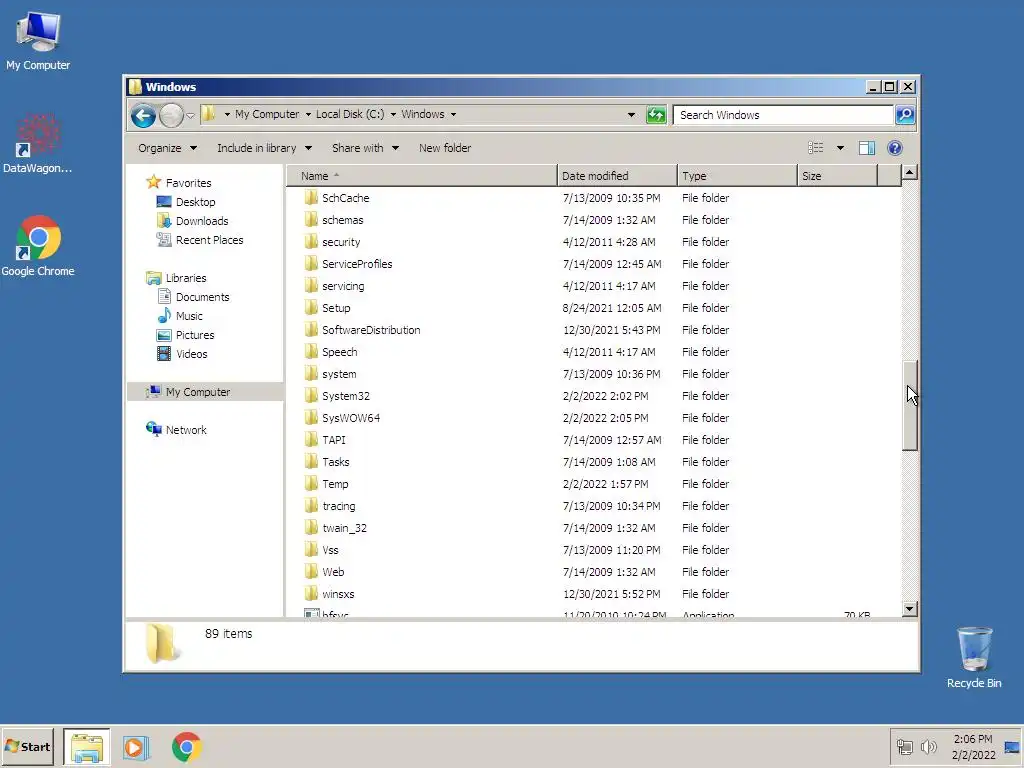Click the media player taskbar icon
The height and width of the screenshot is (768, 1024).
click(x=136, y=747)
